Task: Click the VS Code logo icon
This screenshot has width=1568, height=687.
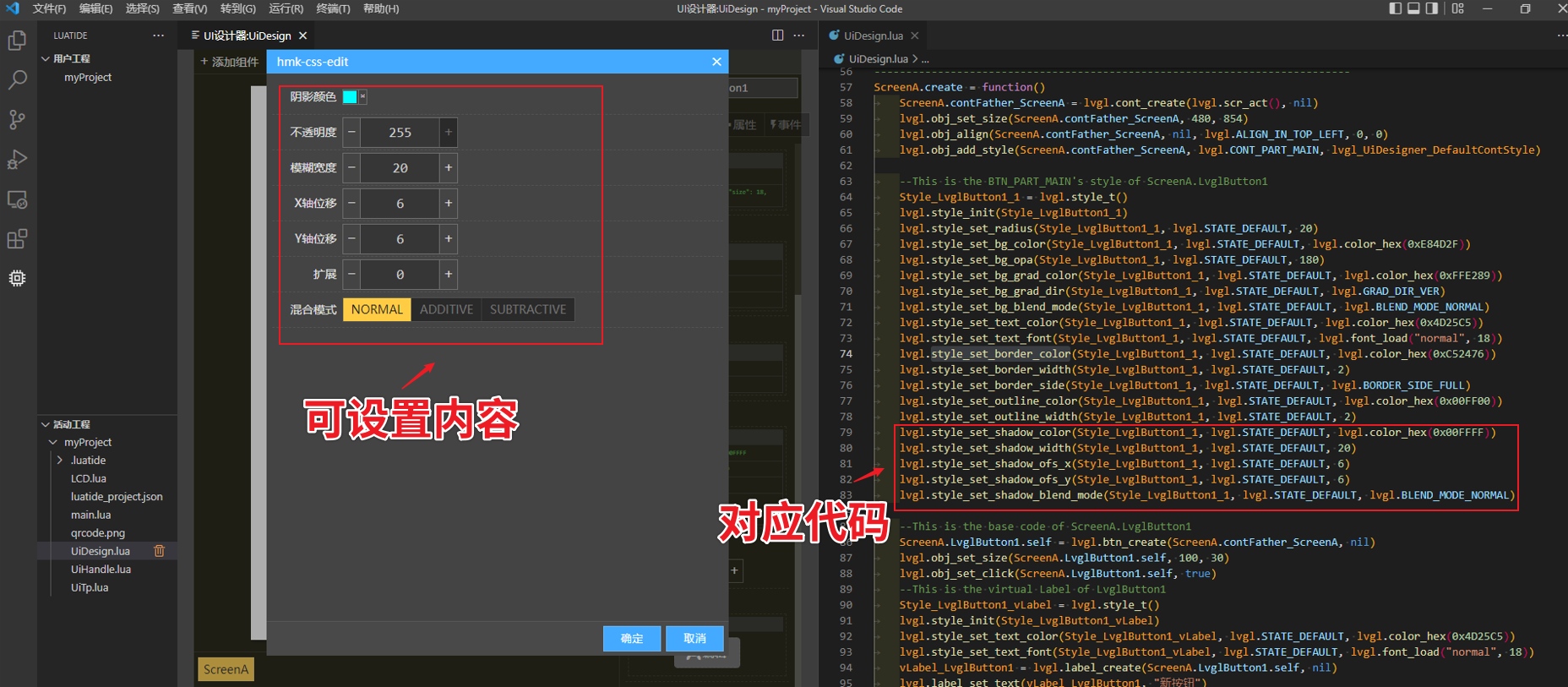Action: [12, 8]
